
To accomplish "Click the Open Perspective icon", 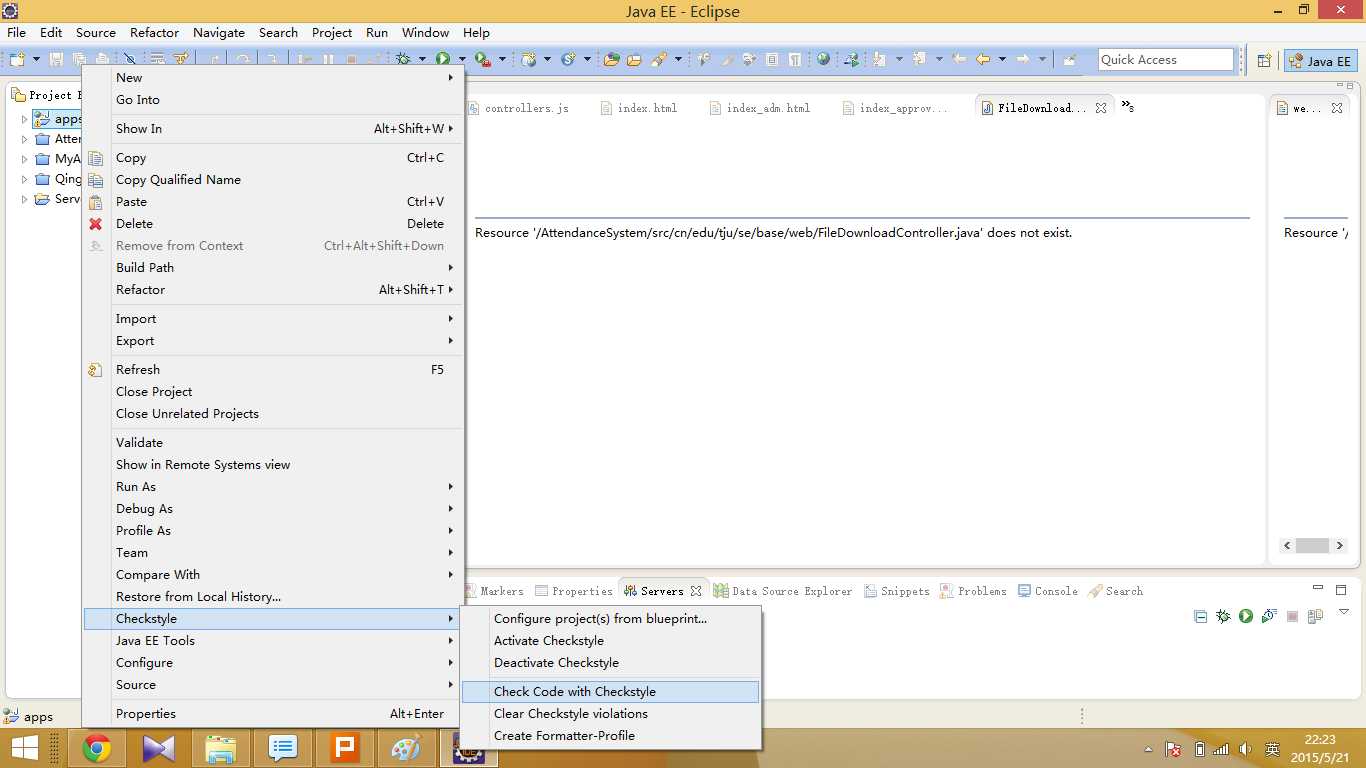I will coord(1264,61).
